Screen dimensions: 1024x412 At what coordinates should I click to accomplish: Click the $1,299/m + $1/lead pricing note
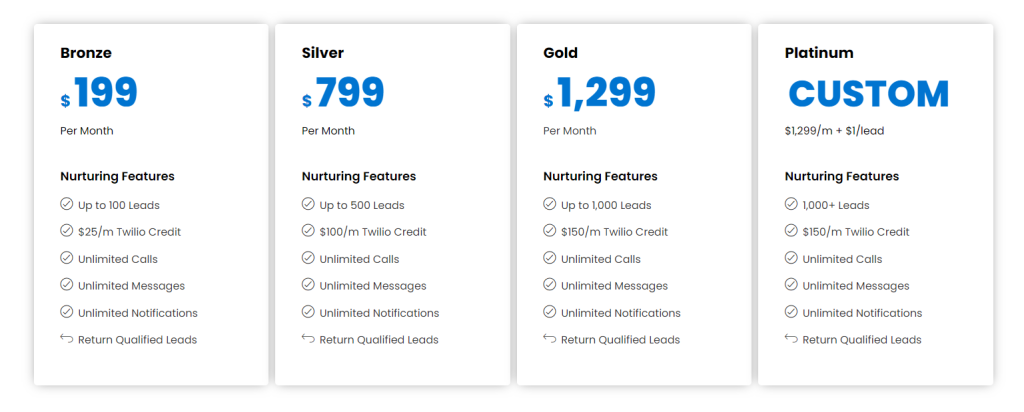click(835, 131)
